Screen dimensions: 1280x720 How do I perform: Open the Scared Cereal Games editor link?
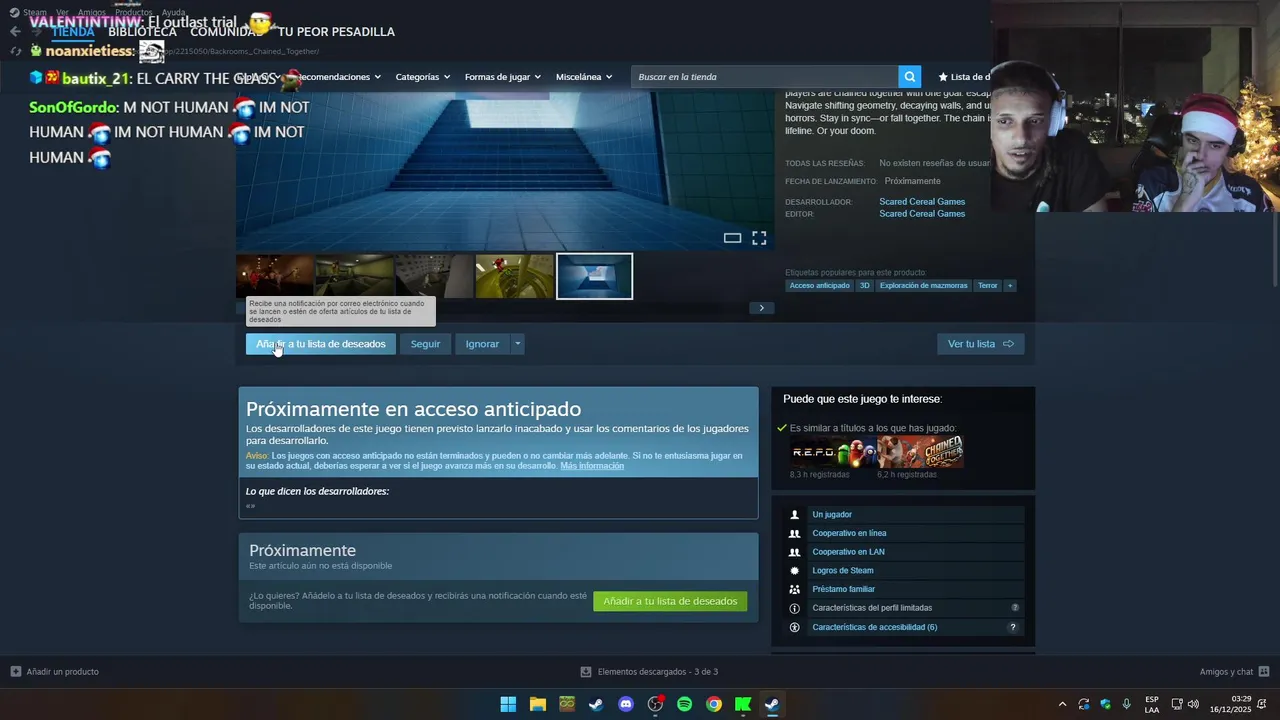[922, 214]
